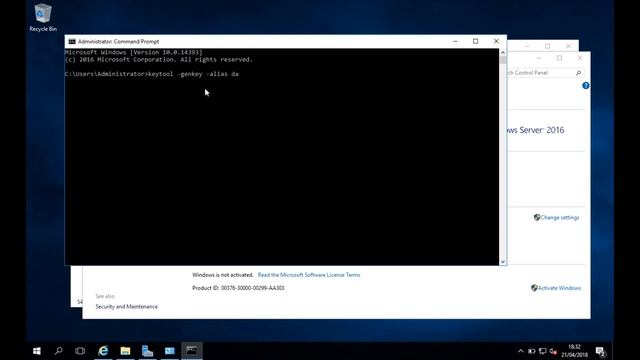This screenshot has width=640, height=360.
Task: Open the taskbar clock and date
Action: pos(574,351)
